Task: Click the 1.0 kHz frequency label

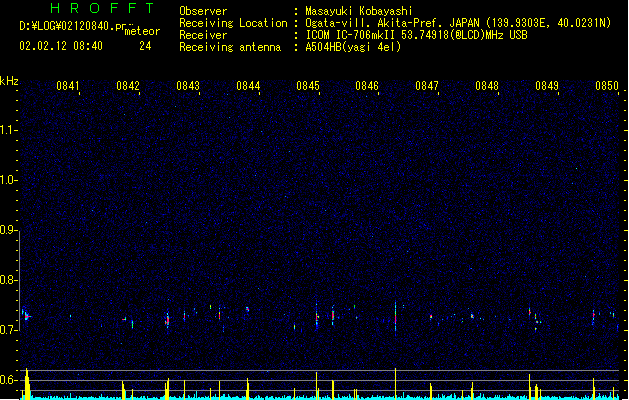Action: click(x=8, y=180)
